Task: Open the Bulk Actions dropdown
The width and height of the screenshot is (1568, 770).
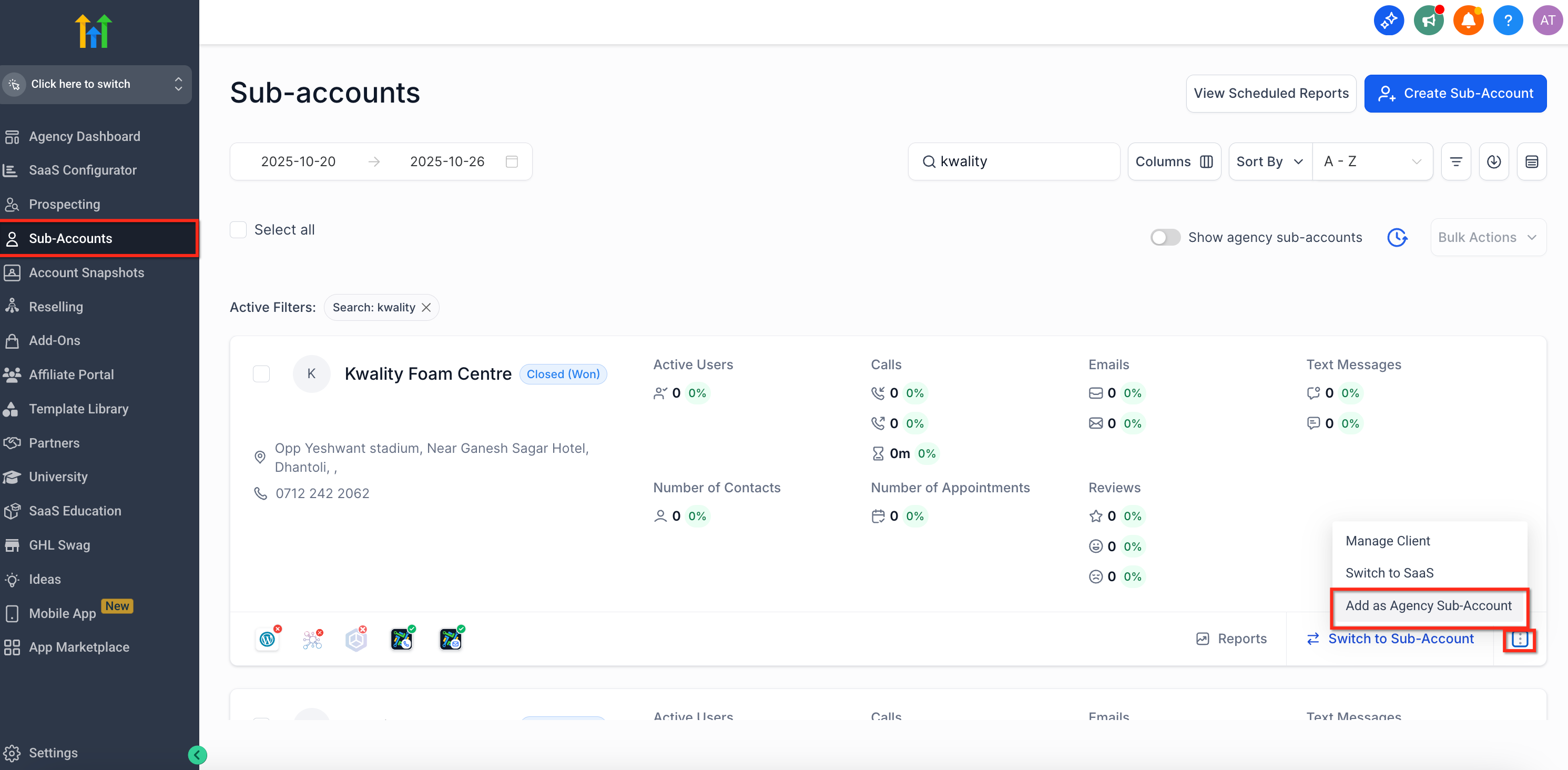Action: pos(1487,237)
